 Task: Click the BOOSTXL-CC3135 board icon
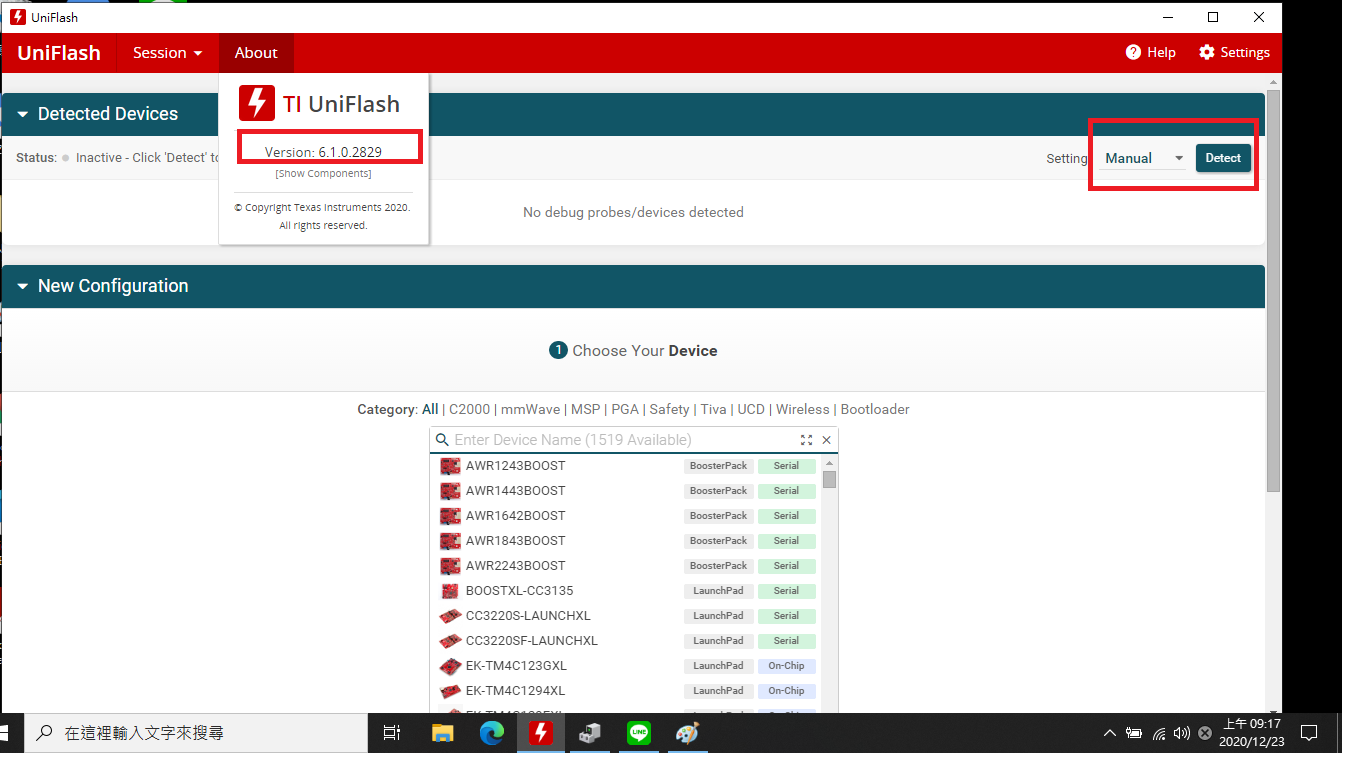click(450, 591)
